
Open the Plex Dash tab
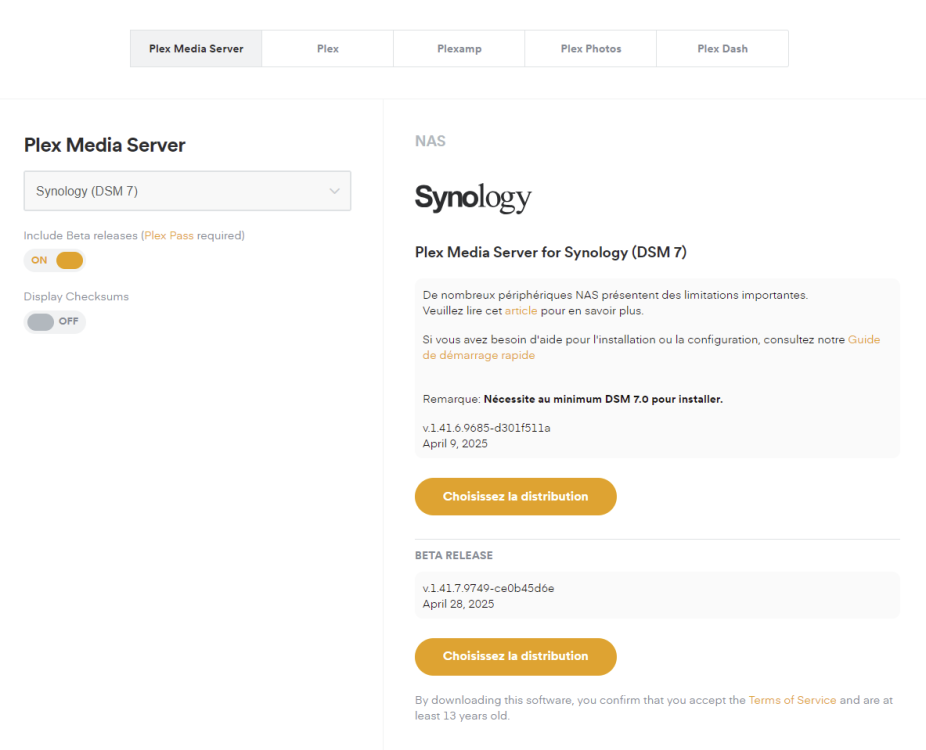click(722, 49)
